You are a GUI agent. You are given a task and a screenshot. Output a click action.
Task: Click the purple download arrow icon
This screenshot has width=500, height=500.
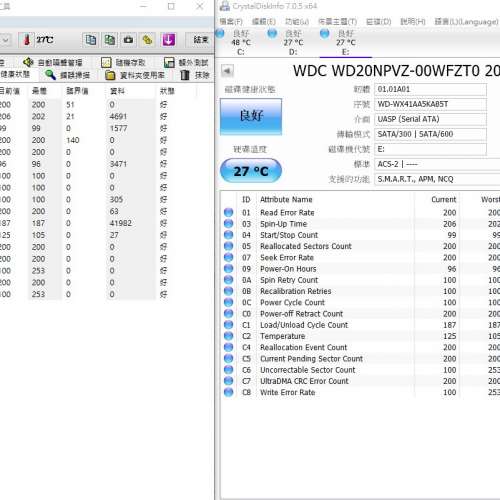[x=169, y=40]
